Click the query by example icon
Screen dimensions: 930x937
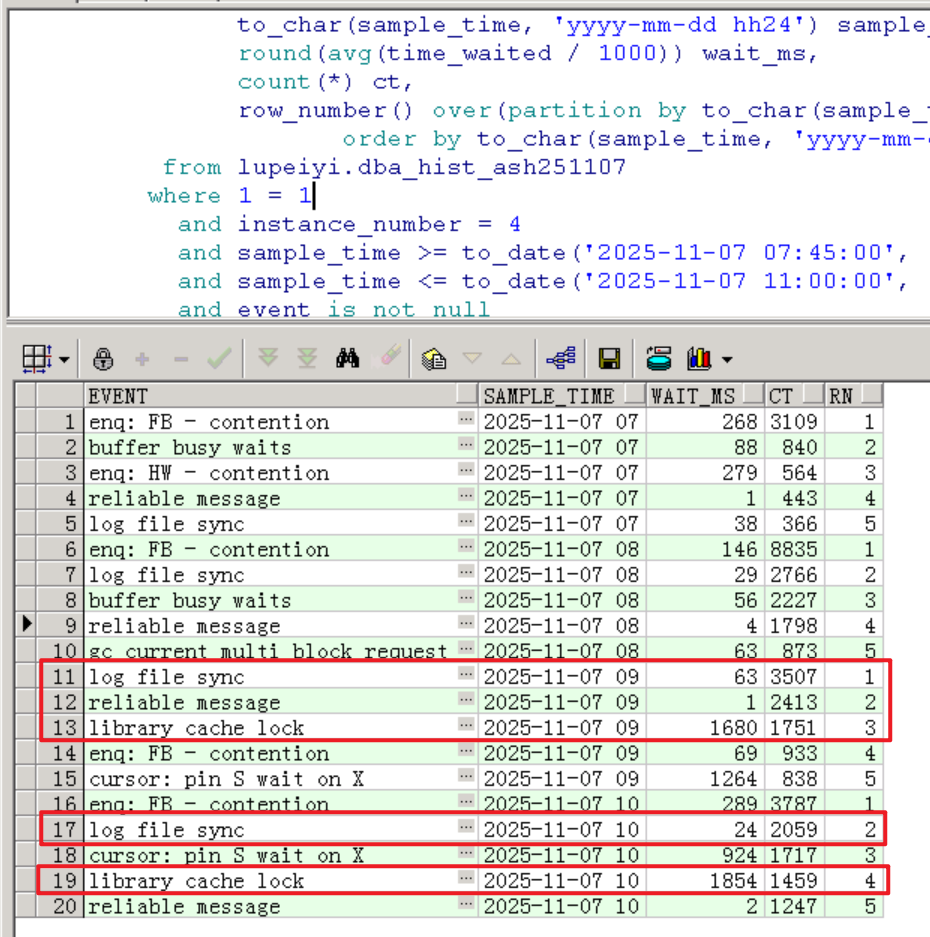click(434, 359)
